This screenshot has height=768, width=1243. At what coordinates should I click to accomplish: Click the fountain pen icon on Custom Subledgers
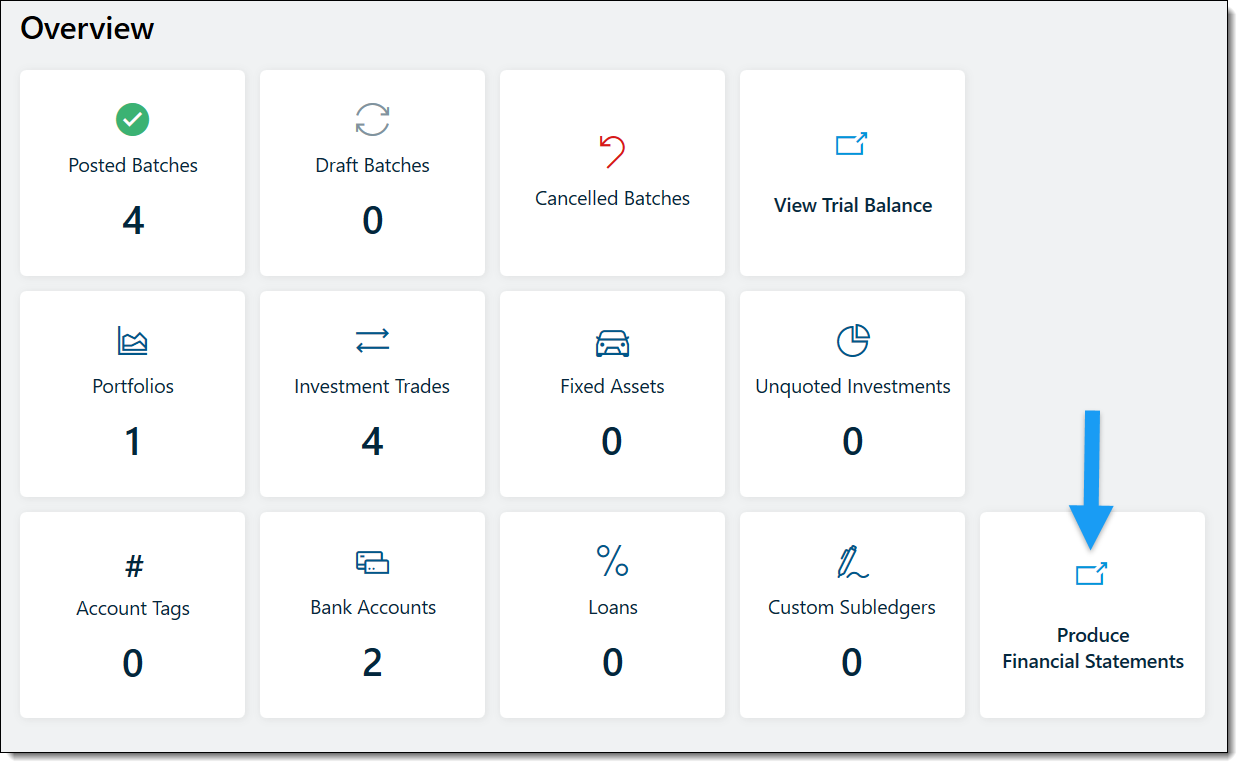click(x=851, y=562)
